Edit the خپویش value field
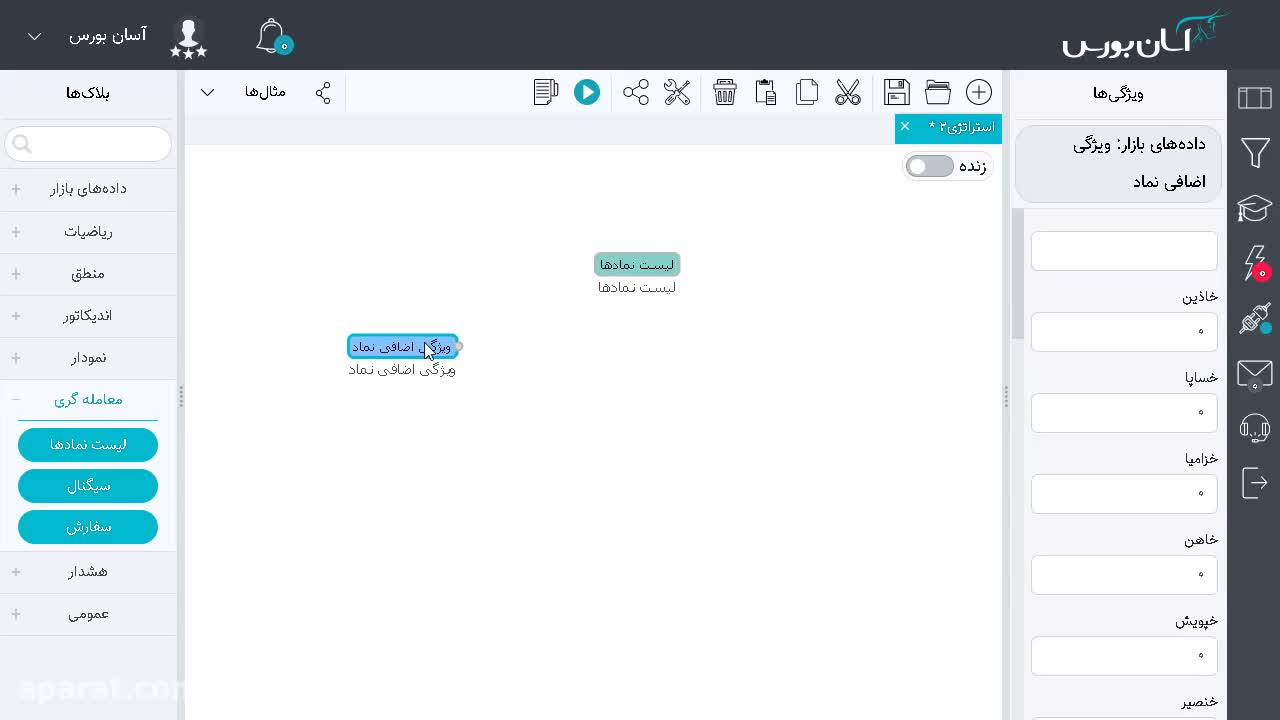Viewport: 1280px width, 720px height. 1124,656
